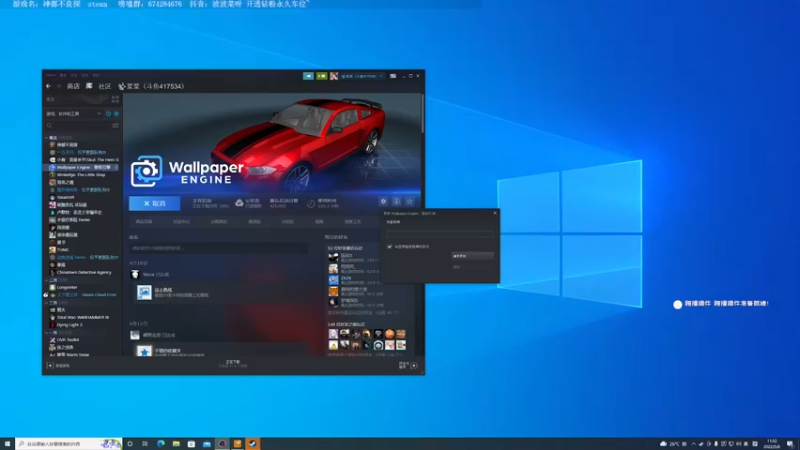Open Microsoft Edge from taskbar
Viewport: 800px width, 450px height.
161,444
